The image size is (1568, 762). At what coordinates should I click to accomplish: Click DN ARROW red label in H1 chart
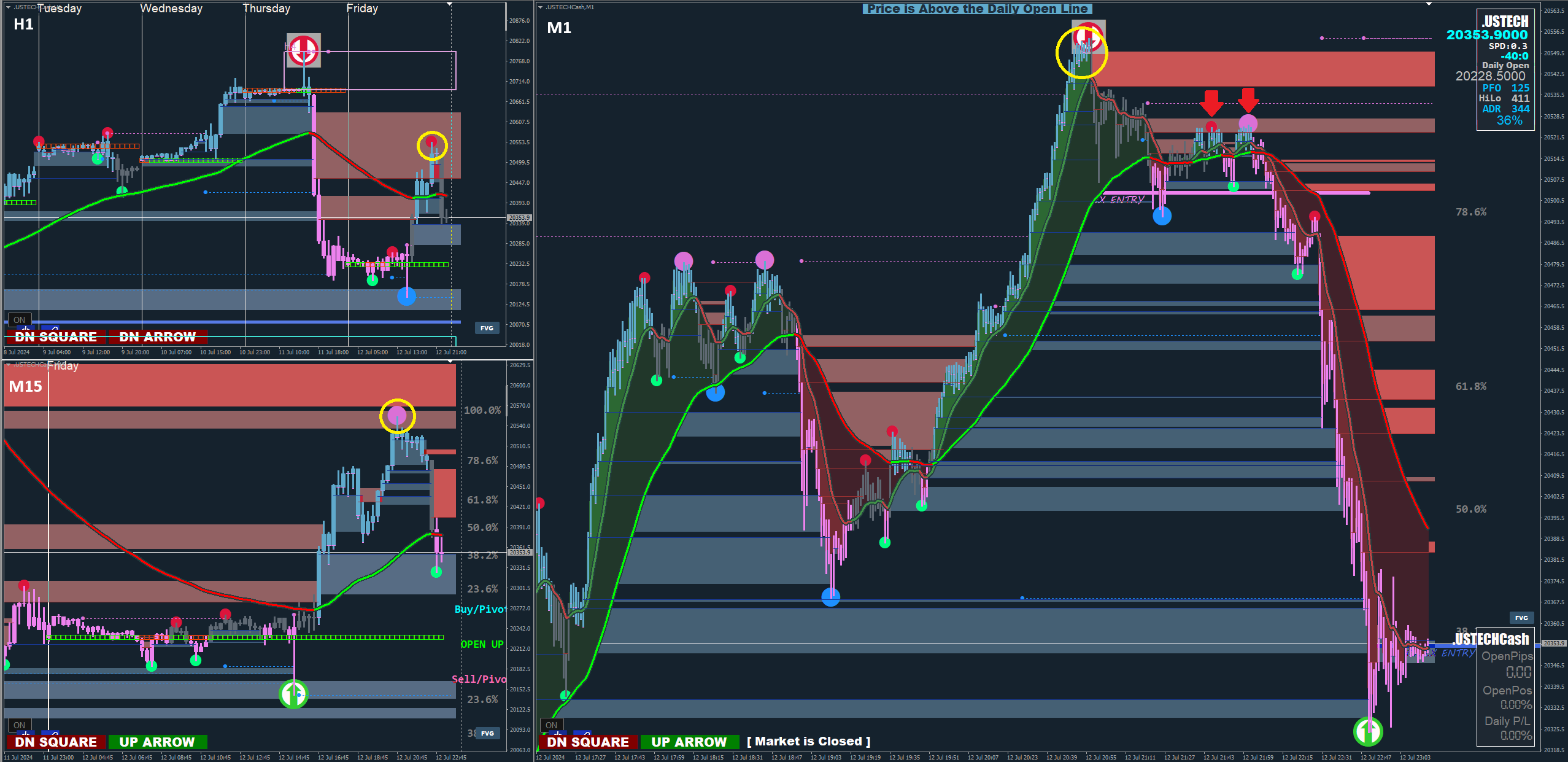(158, 336)
